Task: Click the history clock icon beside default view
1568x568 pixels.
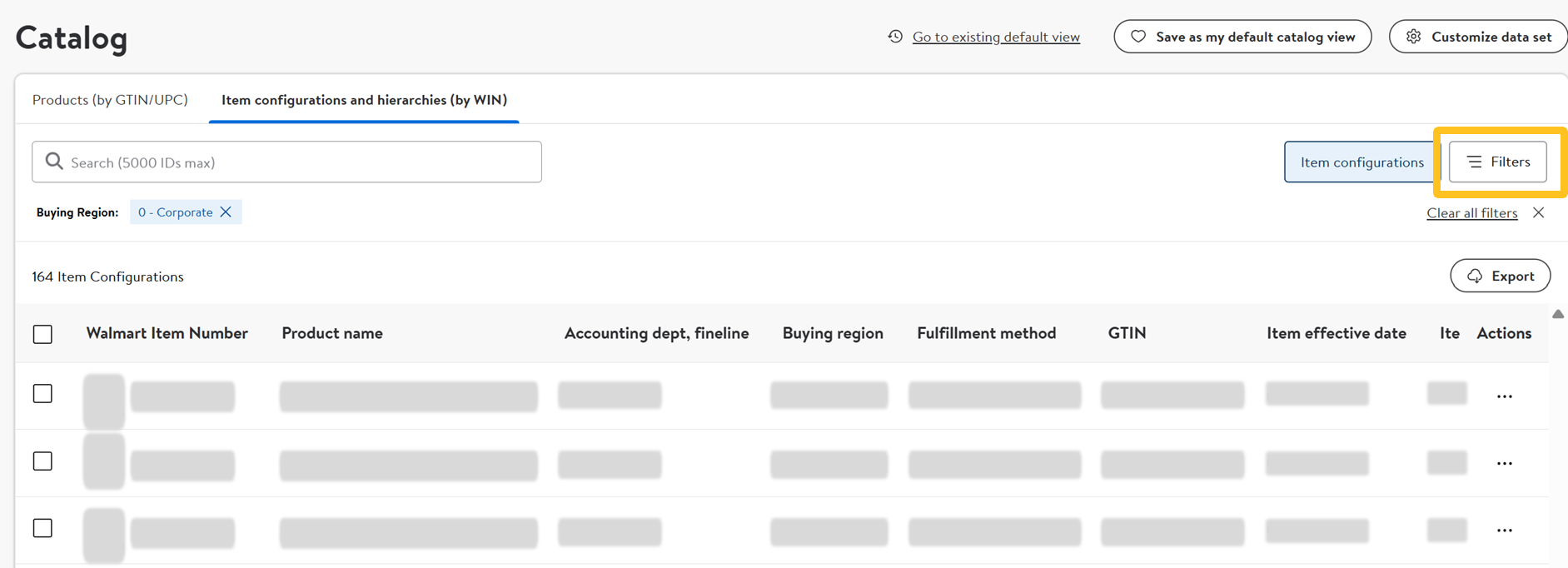Action: click(x=895, y=37)
